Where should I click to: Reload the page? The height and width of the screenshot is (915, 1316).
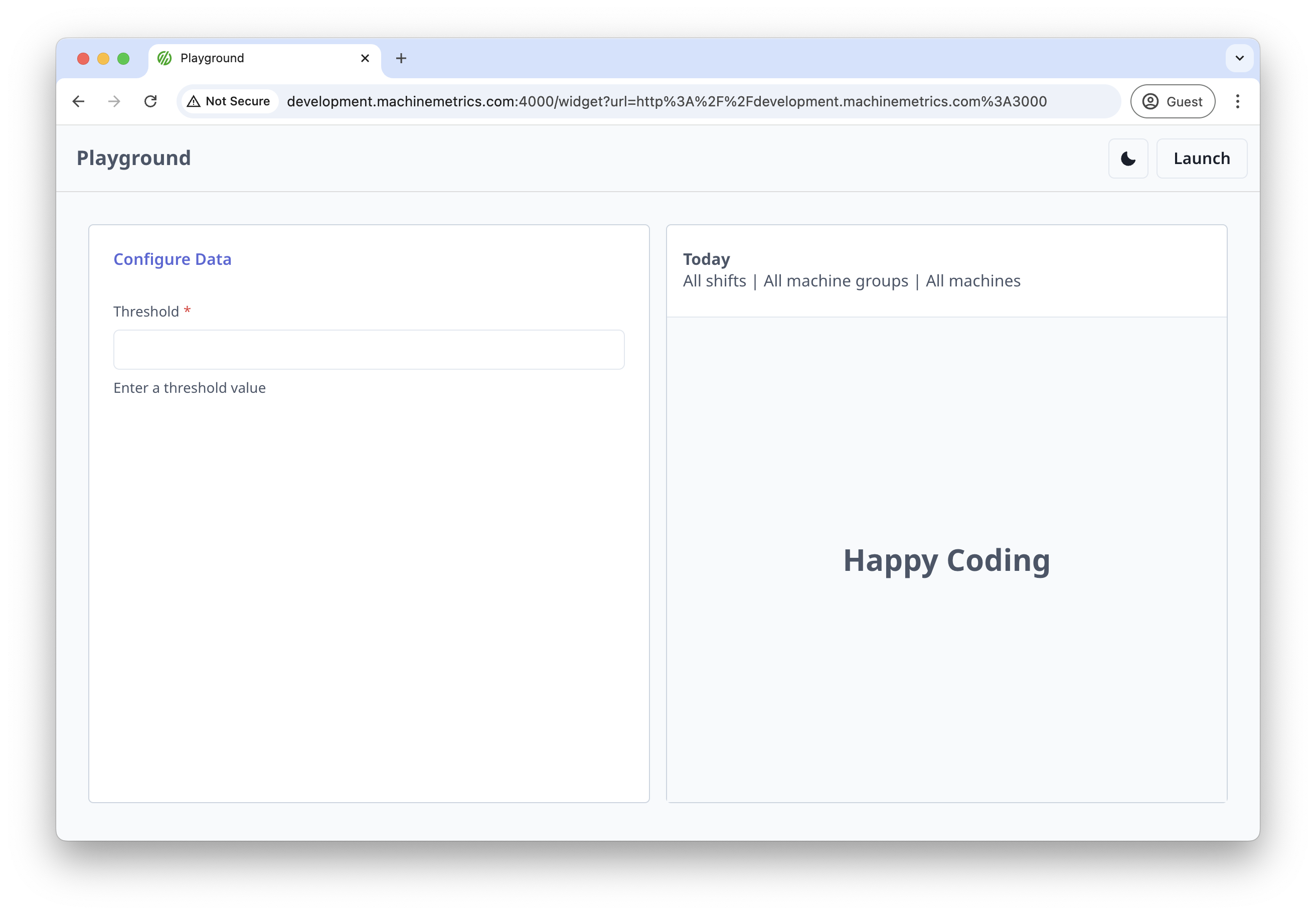[x=150, y=101]
